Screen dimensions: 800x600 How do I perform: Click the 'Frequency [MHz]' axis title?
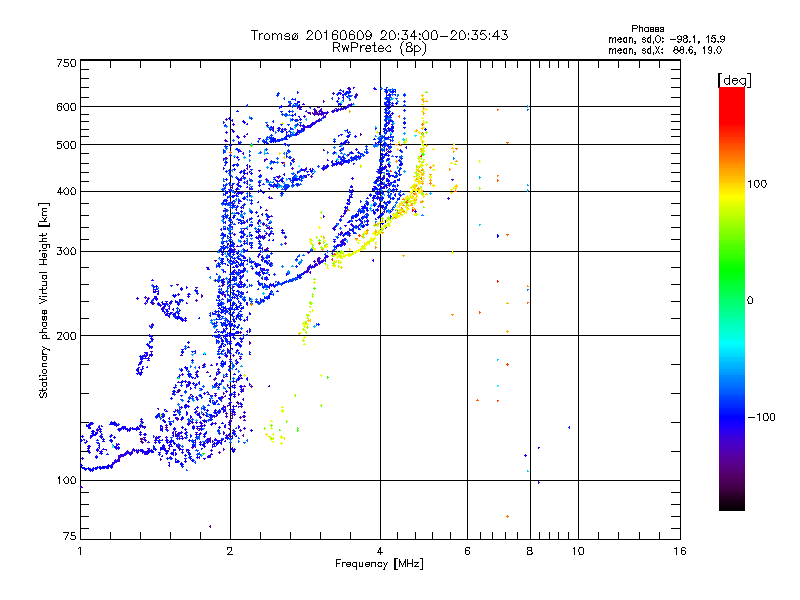(x=379, y=564)
